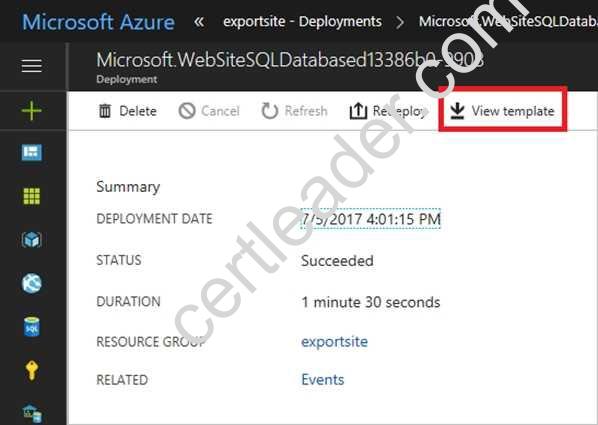Go to exportsite - Deployments breadcrumb
Viewport: 598px width, 425px height.
coord(302,21)
